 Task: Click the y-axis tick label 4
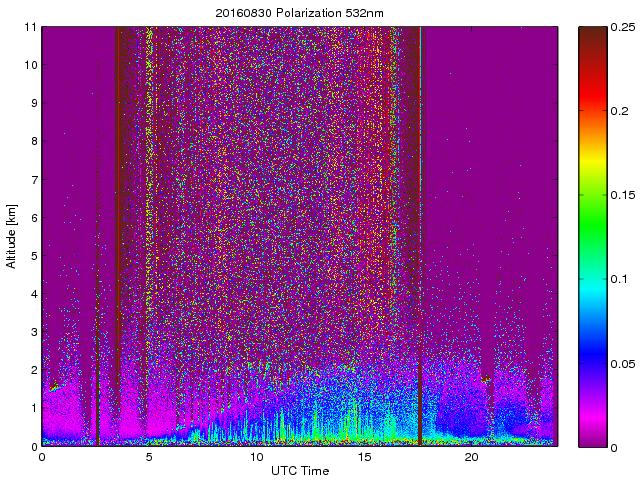(x=33, y=294)
